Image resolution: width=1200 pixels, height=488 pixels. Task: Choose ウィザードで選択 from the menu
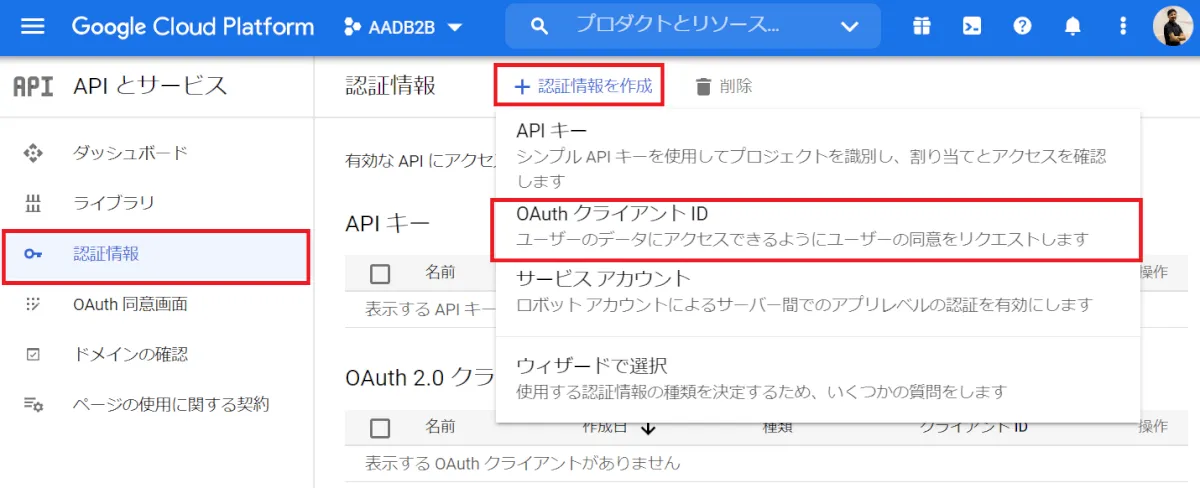click(818, 378)
